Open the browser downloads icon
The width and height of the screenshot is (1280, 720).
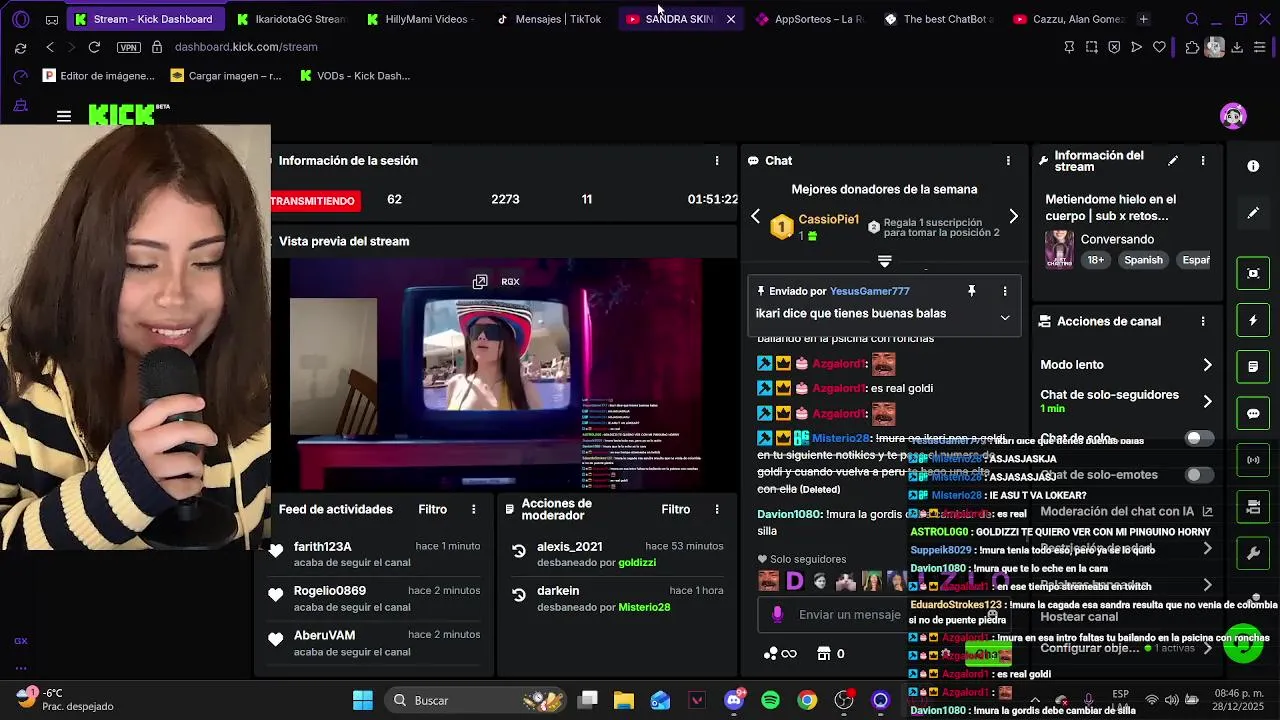click(x=1237, y=47)
